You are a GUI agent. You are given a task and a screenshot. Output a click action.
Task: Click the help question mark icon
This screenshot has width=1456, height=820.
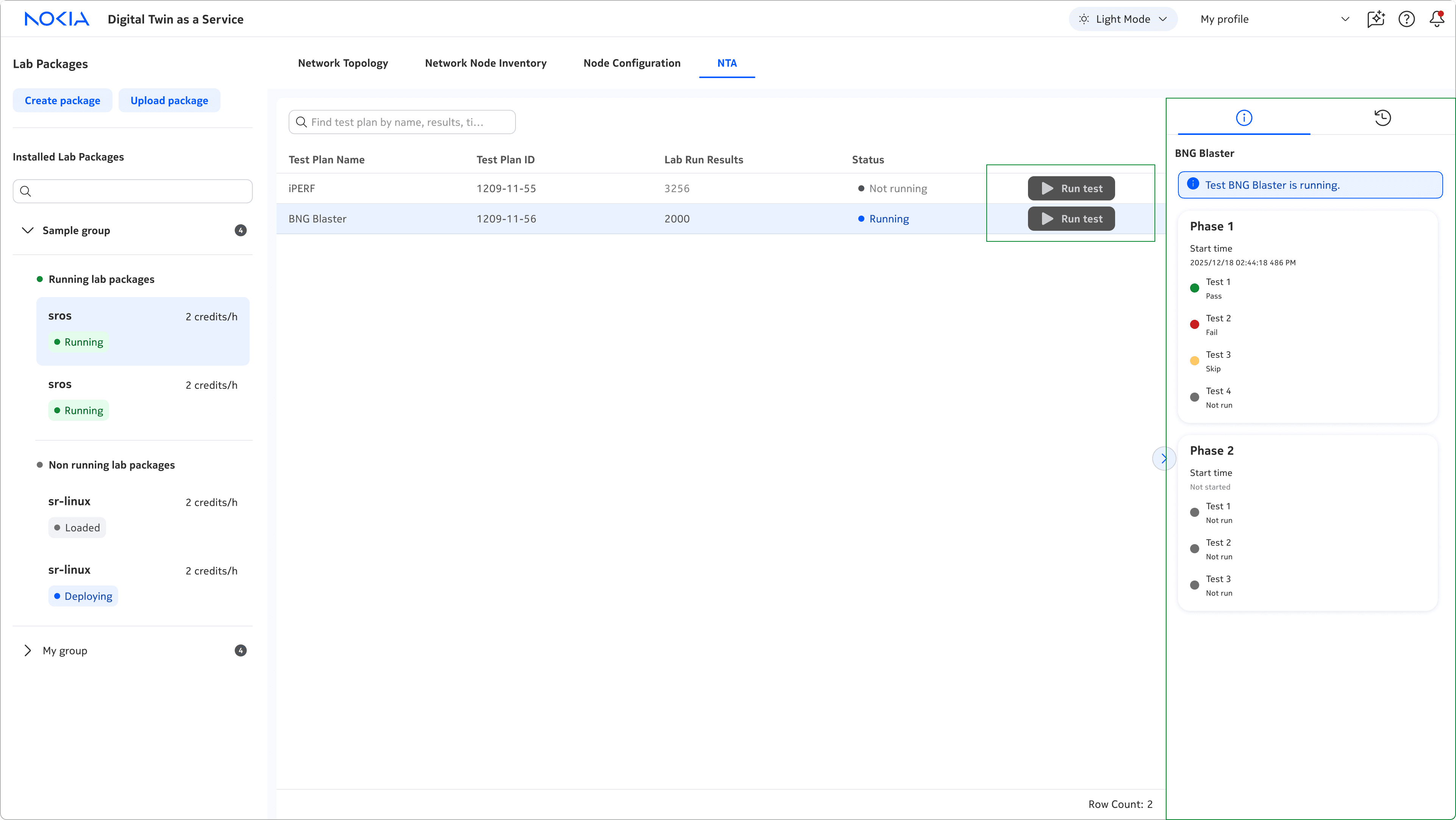click(x=1406, y=19)
